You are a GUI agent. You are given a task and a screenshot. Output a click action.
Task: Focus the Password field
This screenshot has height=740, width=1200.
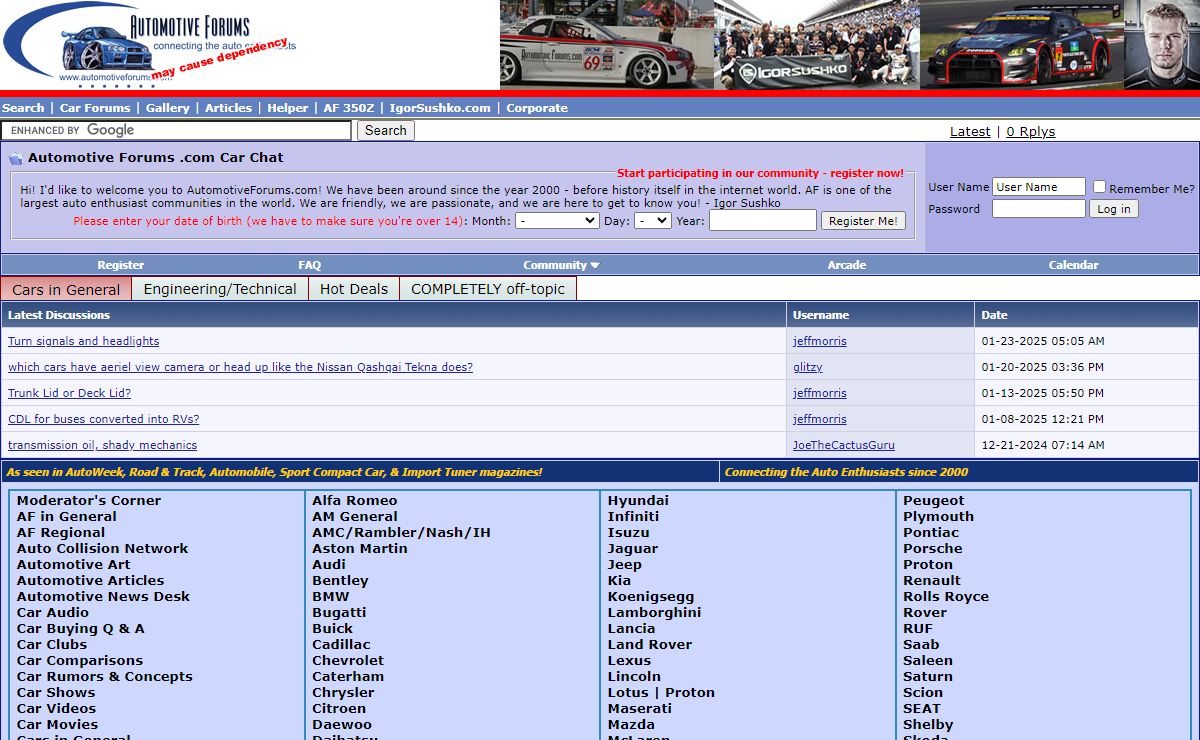coord(1038,209)
